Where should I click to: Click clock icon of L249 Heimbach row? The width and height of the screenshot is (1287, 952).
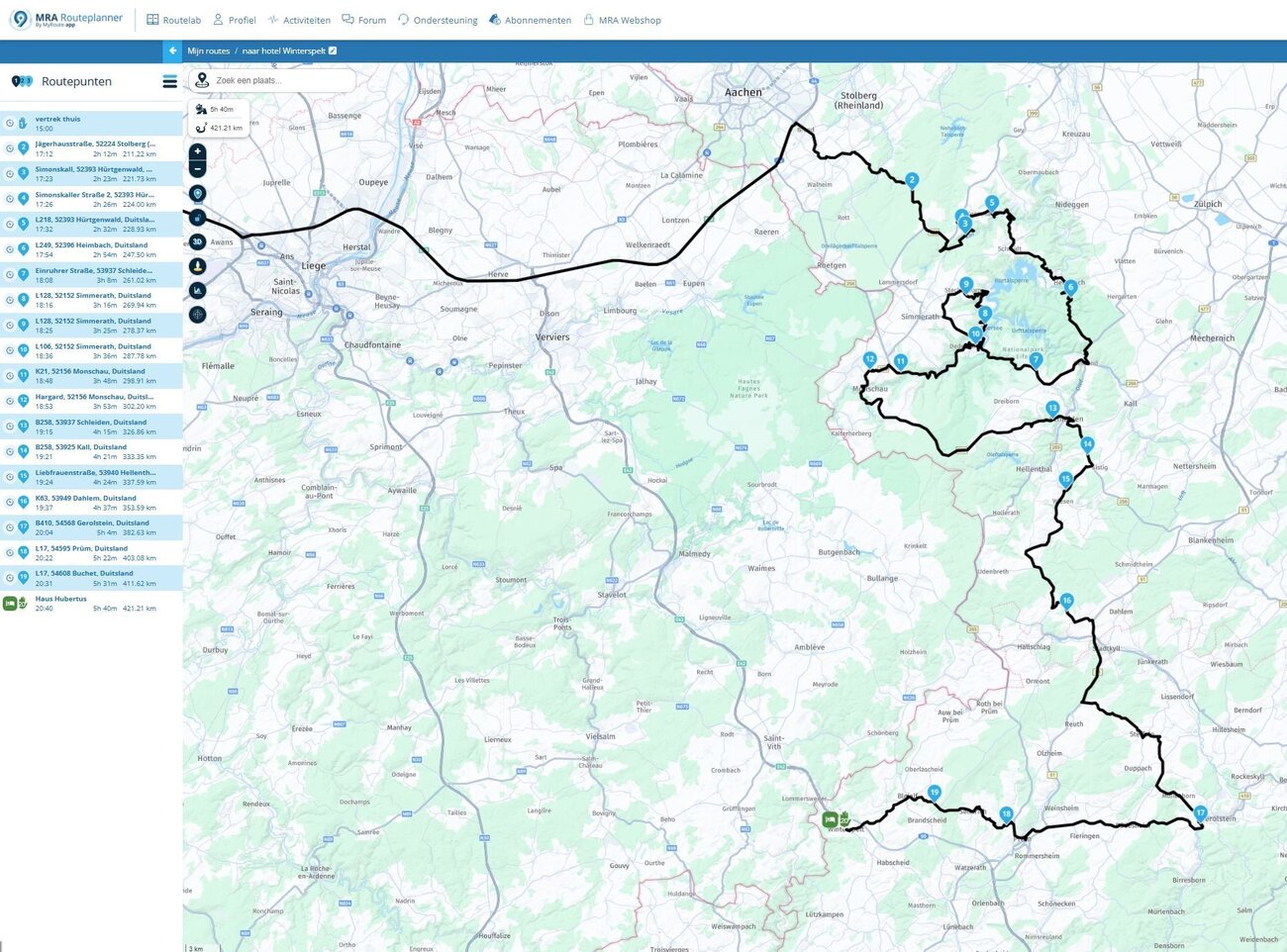[9, 249]
